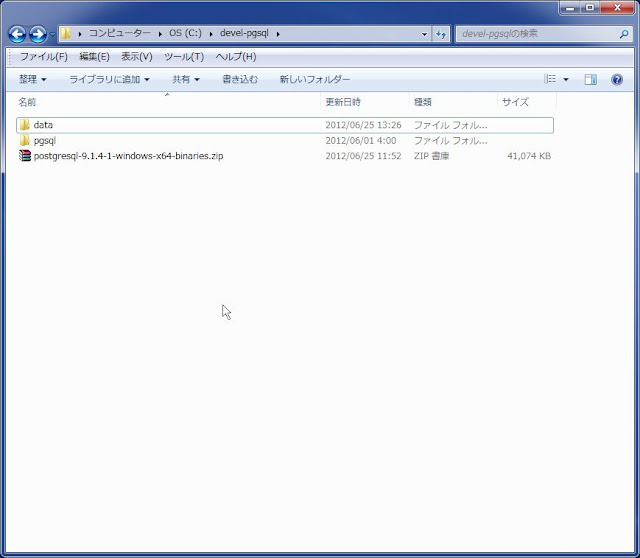Sort by the 更新日時 column header
This screenshot has width=640, height=558.
(343, 102)
